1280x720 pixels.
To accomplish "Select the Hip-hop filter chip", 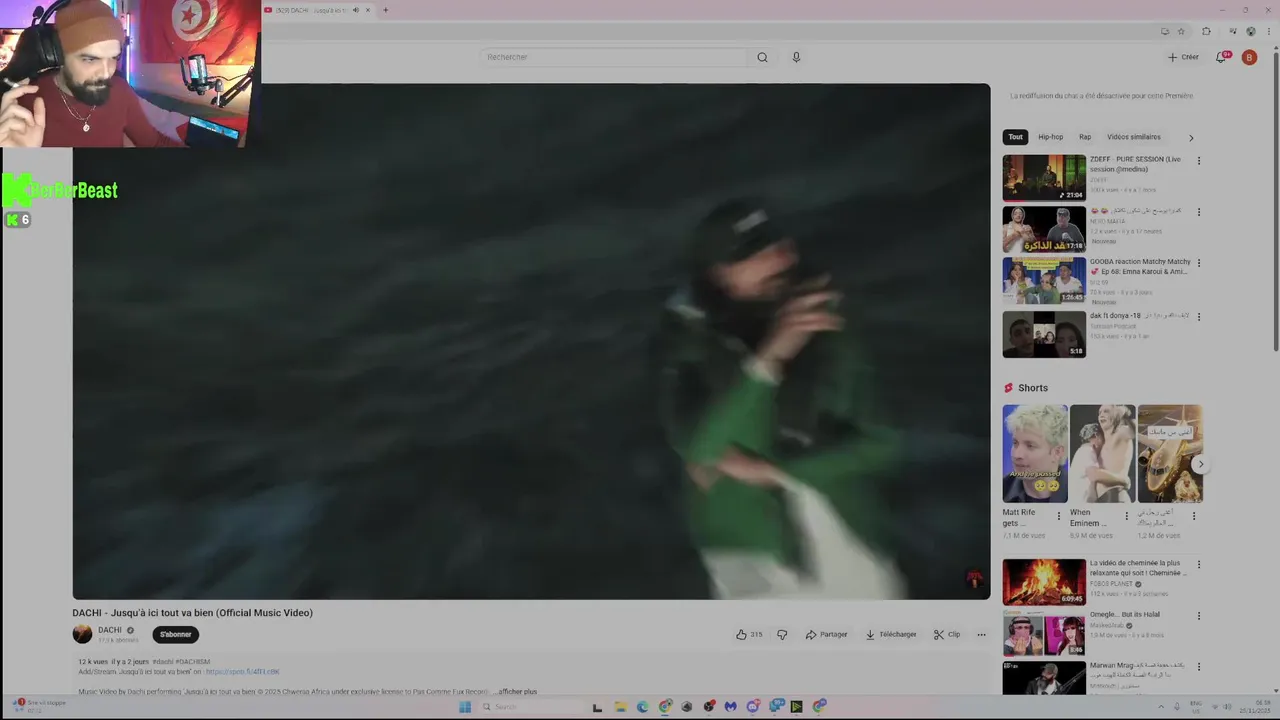I will pyautogui.click(x=1050, y=137).
